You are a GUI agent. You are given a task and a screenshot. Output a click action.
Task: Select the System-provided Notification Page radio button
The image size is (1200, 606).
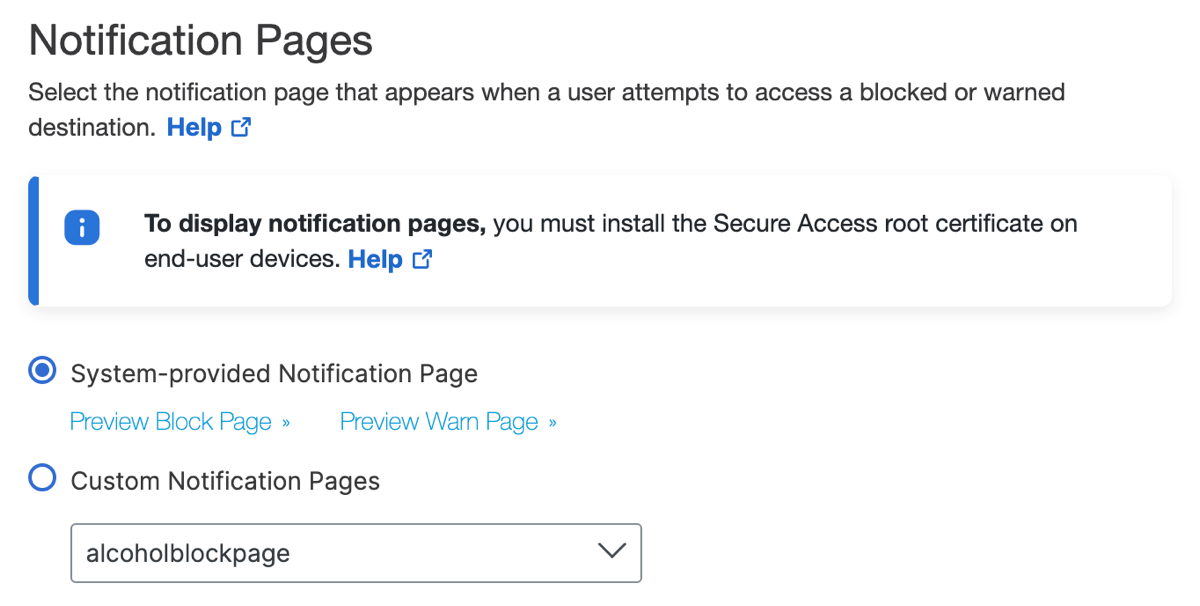tap(42, 372)
